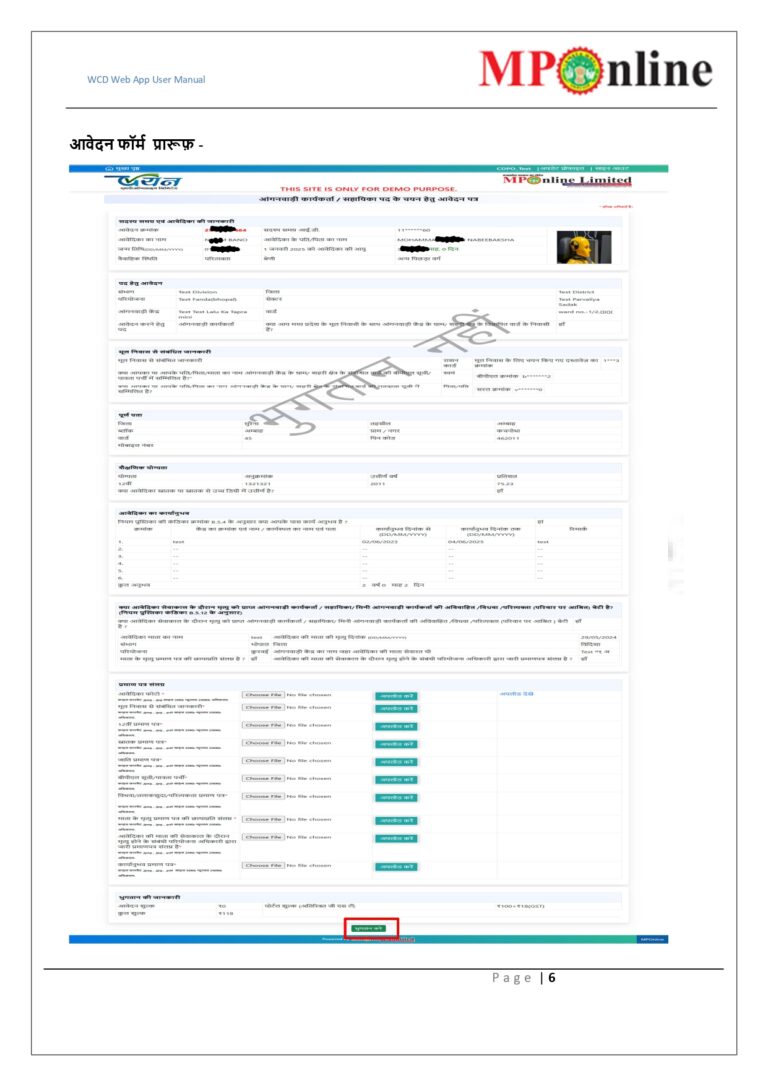Click the MPOnline Limited logo in the form header
The width and height of the screenshot is (768, 1086).
click(x=567, y=180)
